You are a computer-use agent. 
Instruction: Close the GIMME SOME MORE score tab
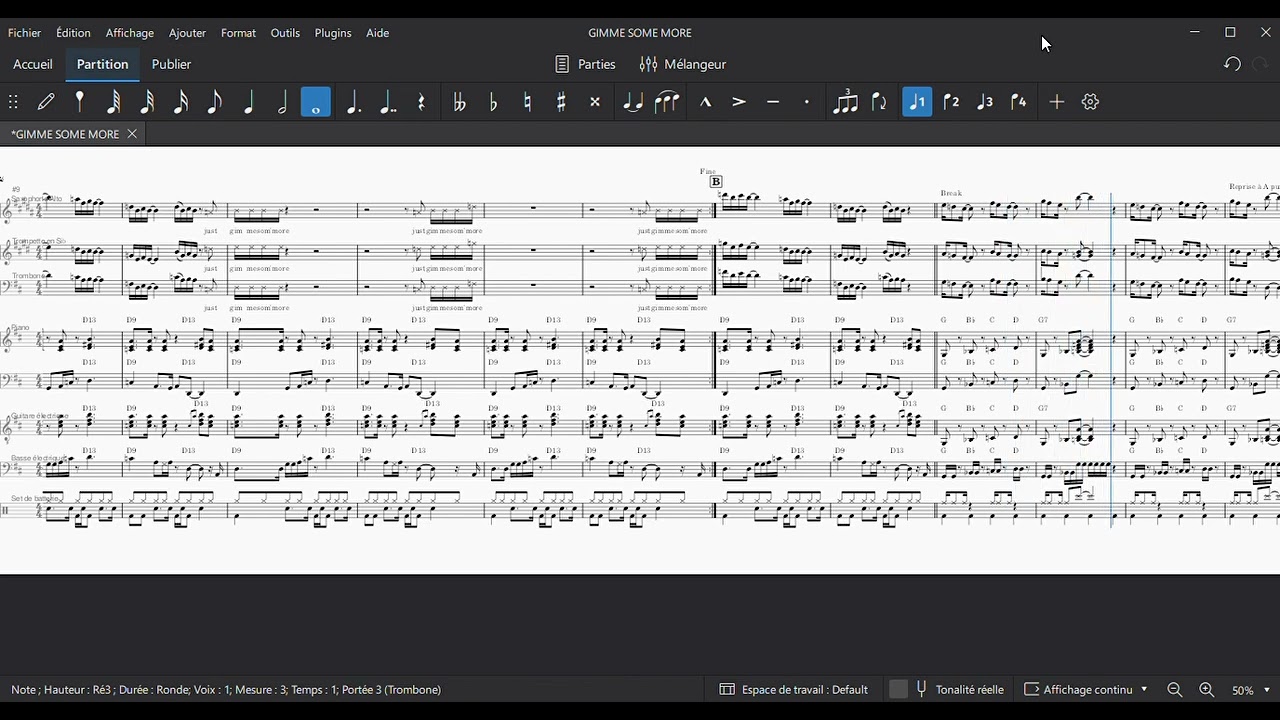tap(132, 134)
